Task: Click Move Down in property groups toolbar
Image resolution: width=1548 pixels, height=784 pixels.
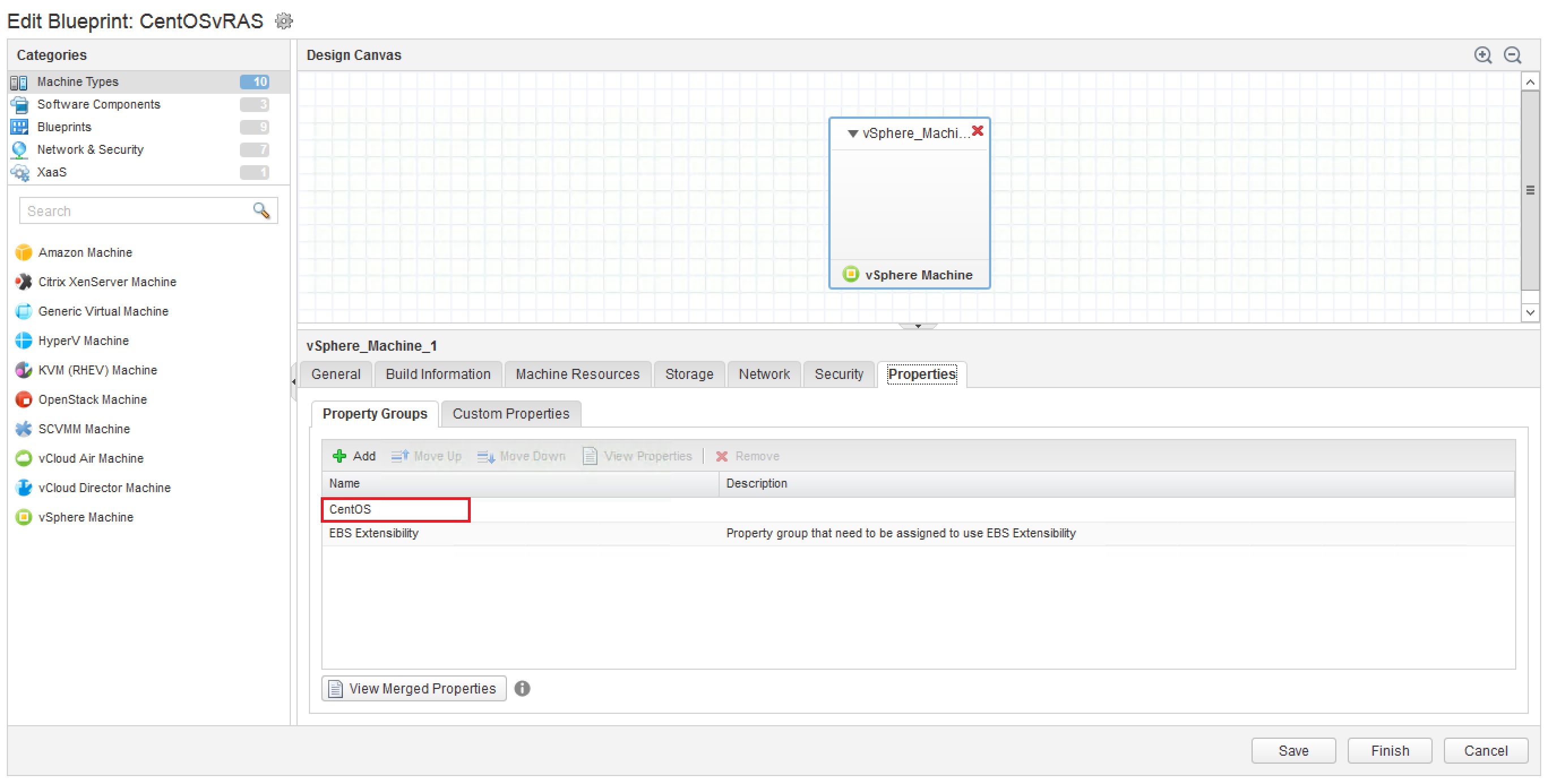Action: (521, 456)
